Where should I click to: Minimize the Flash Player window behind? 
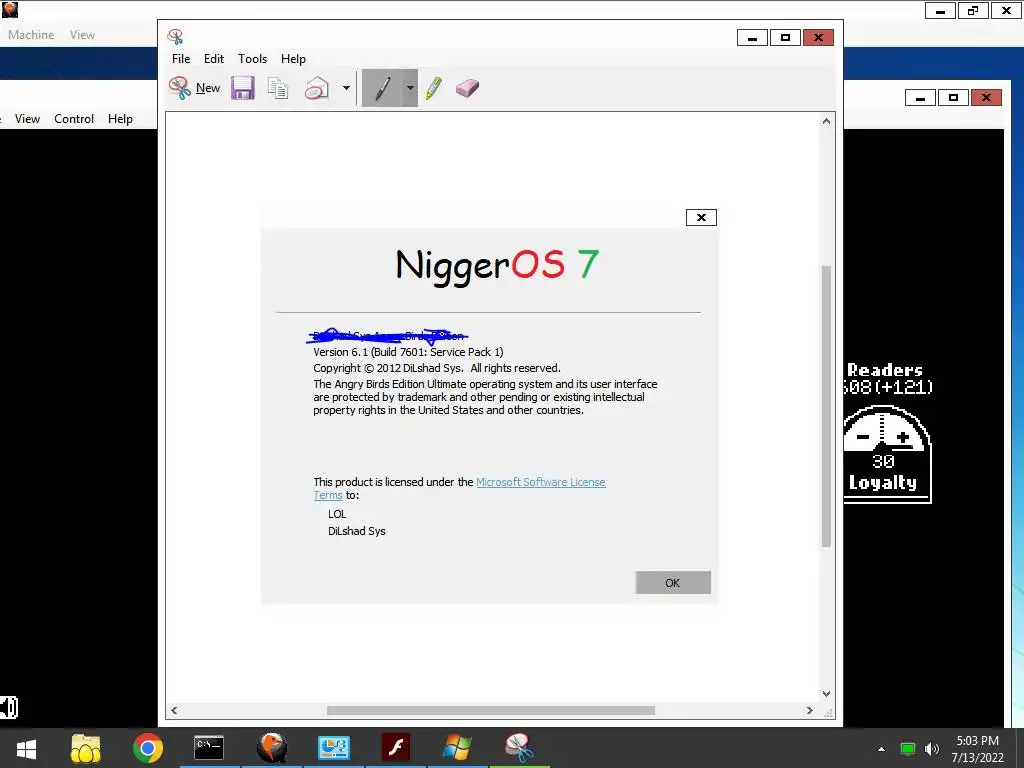[920, 98]
